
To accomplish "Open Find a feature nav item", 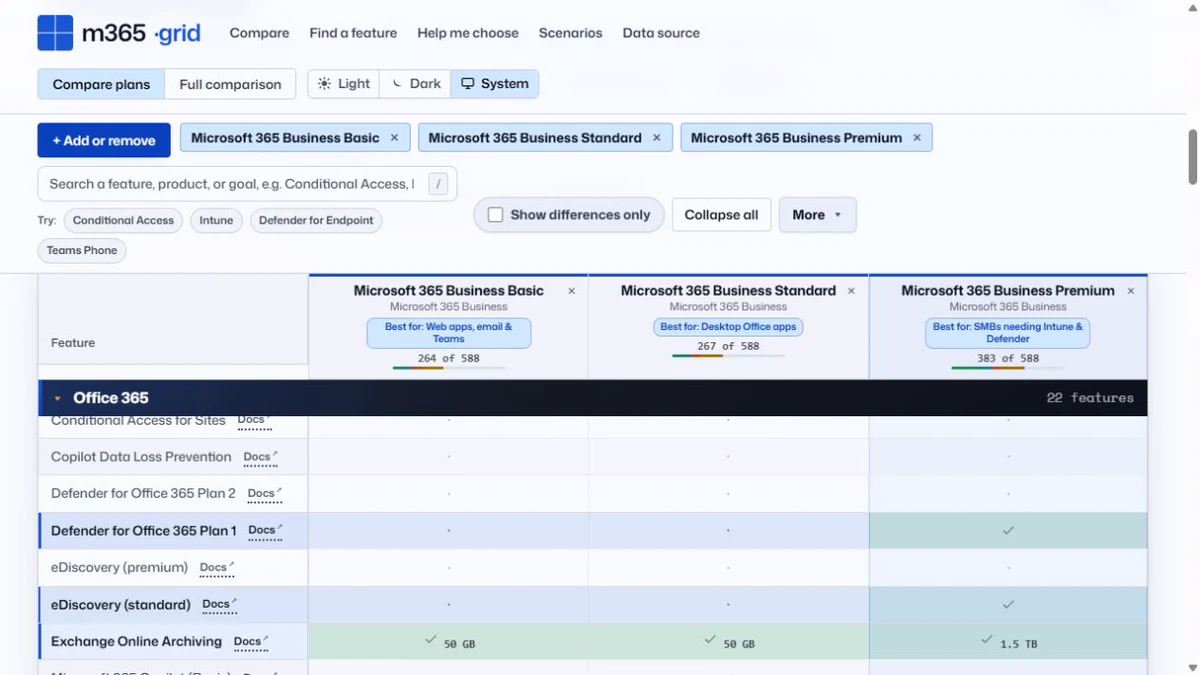I will (353, 33).
